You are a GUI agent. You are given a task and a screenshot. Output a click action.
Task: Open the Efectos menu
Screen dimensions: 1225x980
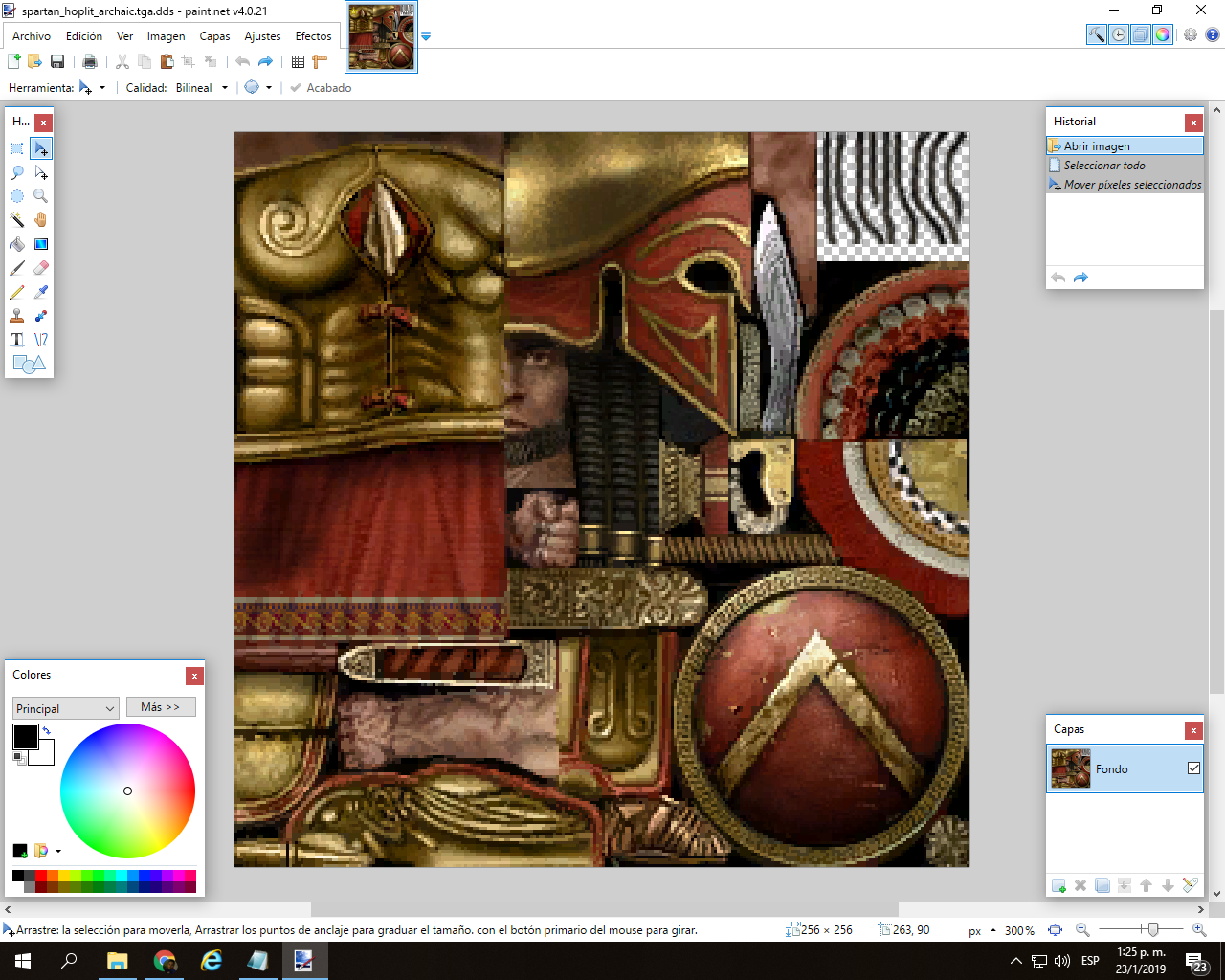[313, 35]
